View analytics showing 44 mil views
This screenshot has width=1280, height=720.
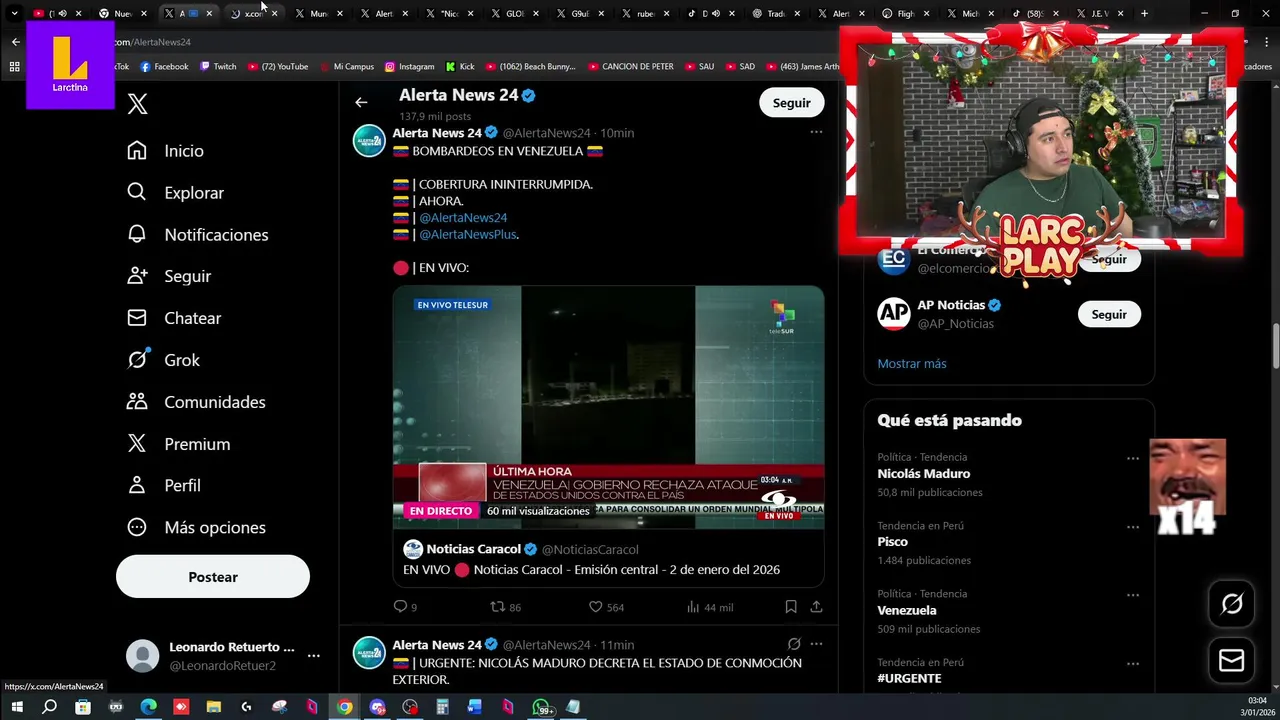point(710,607)
